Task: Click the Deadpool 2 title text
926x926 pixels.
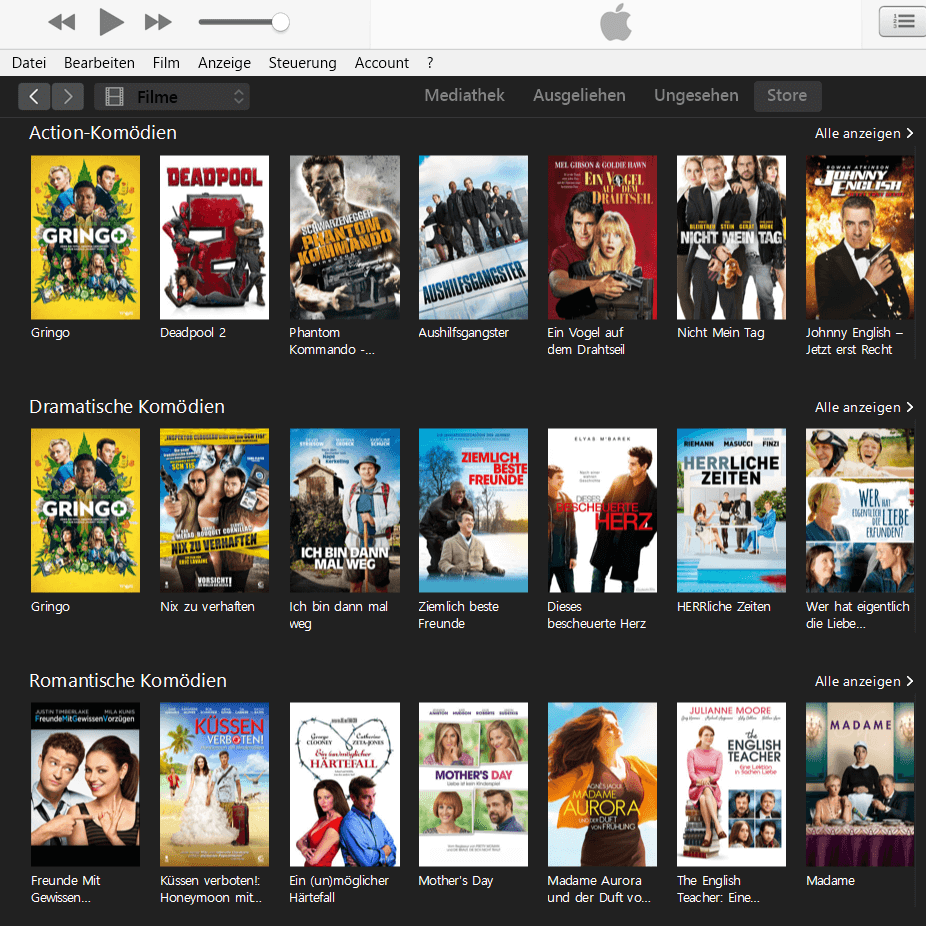Action: tap(193, 333)
